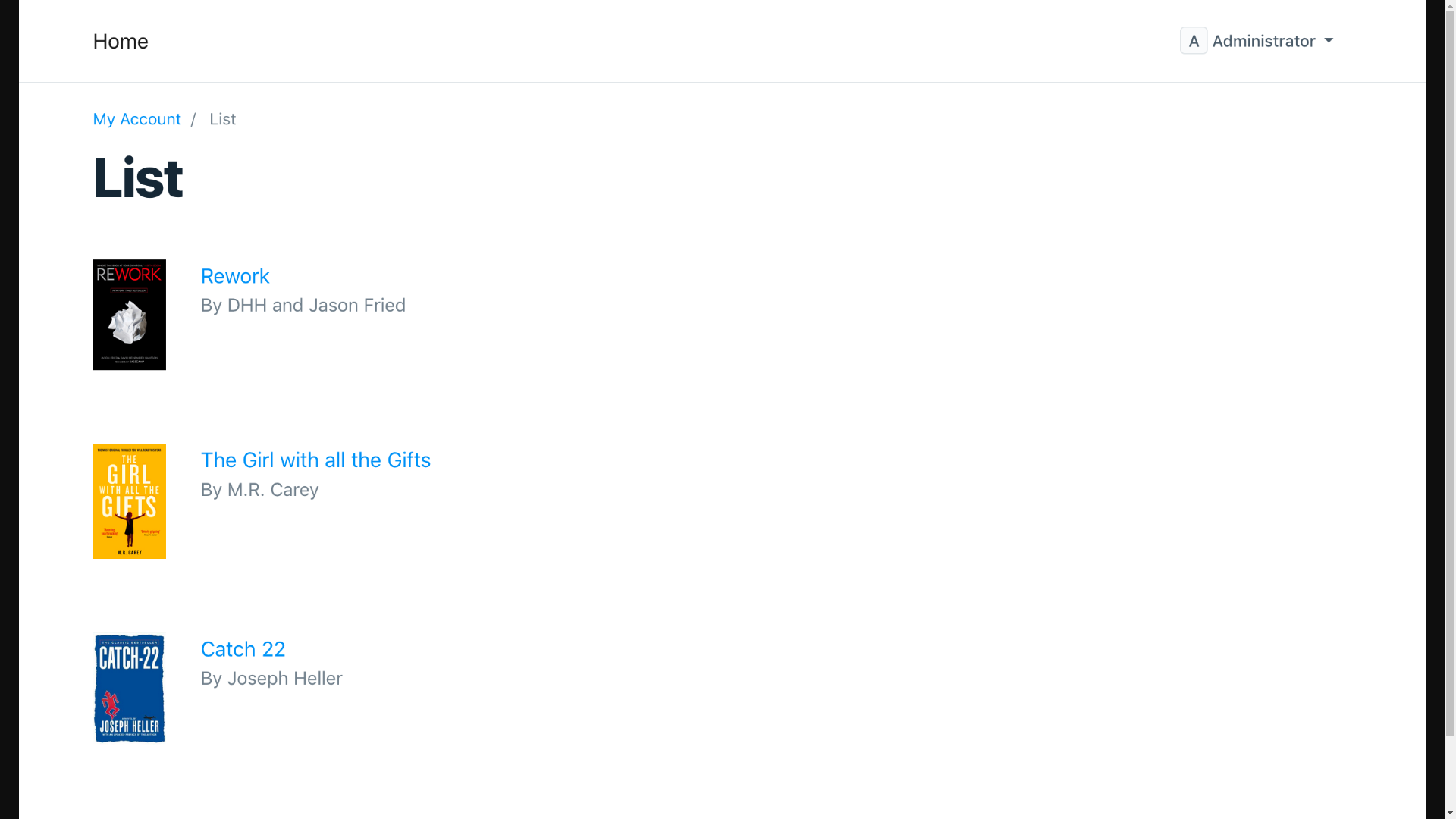Click the breadcrumb slash separator

(x=193, y=120)
